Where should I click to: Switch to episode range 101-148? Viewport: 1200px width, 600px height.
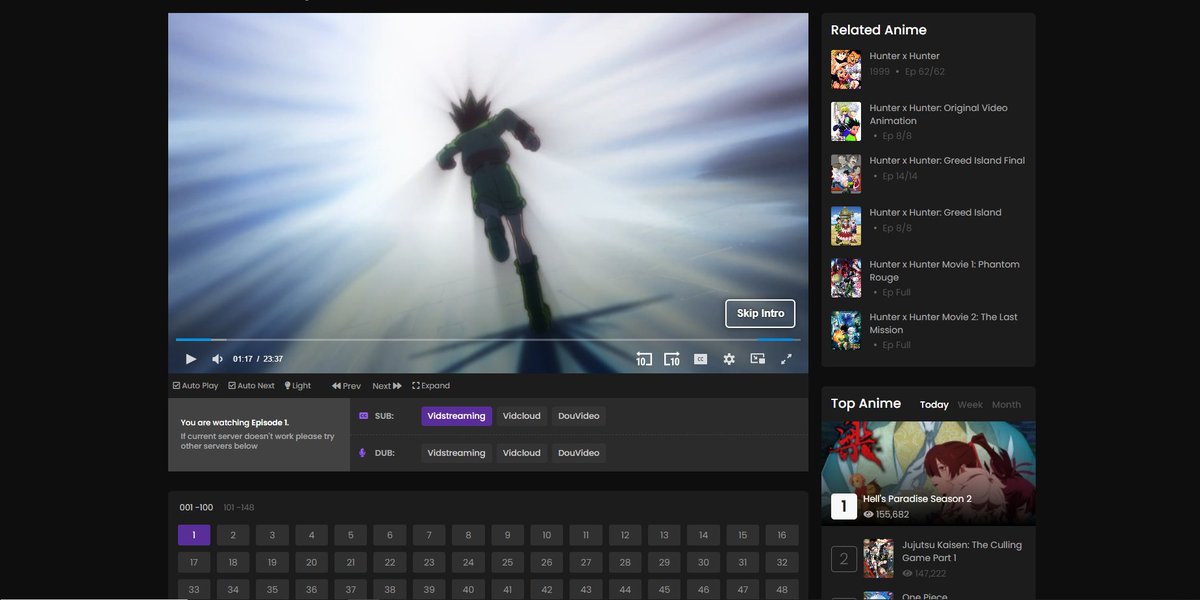239,508
